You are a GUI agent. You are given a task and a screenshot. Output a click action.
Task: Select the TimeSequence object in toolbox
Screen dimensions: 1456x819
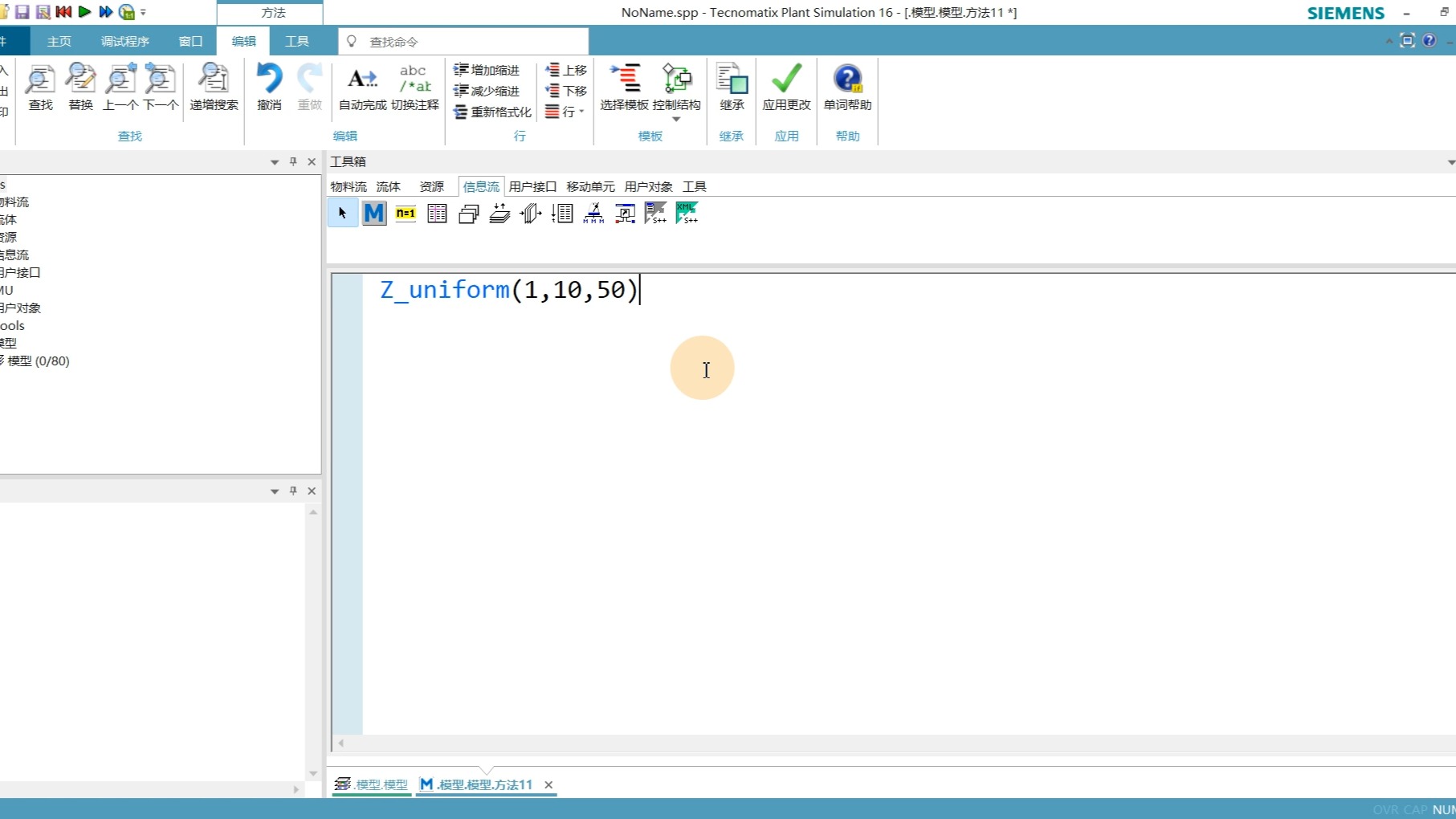(562, 213)
